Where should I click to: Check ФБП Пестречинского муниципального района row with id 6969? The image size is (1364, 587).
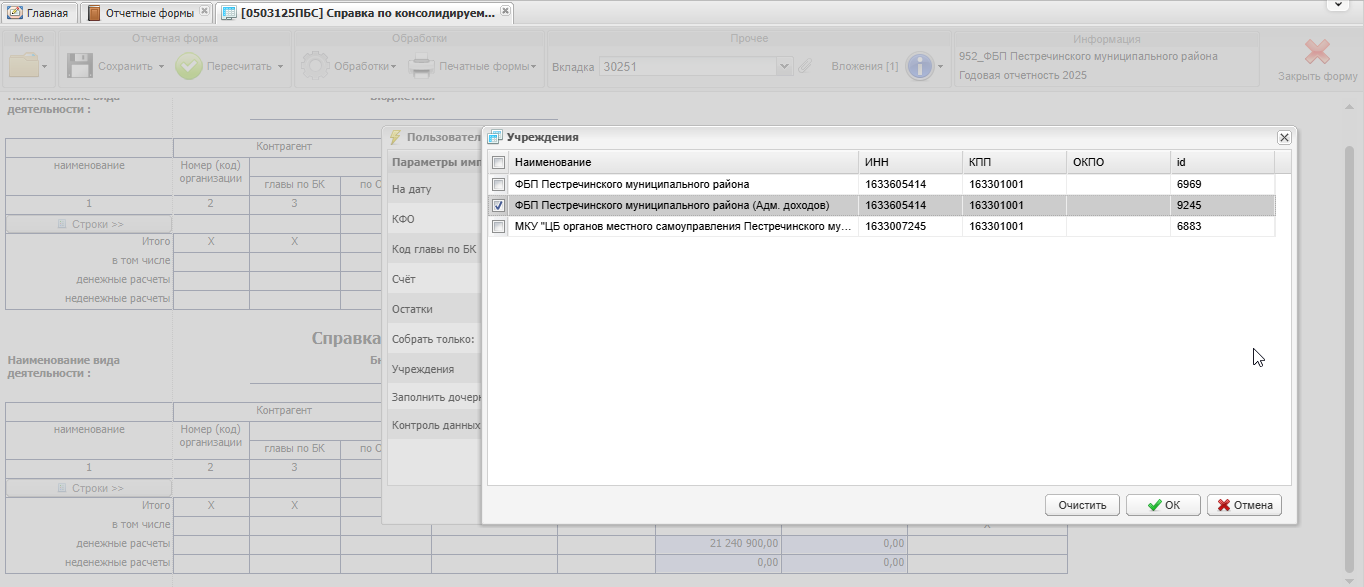[498, 184]
